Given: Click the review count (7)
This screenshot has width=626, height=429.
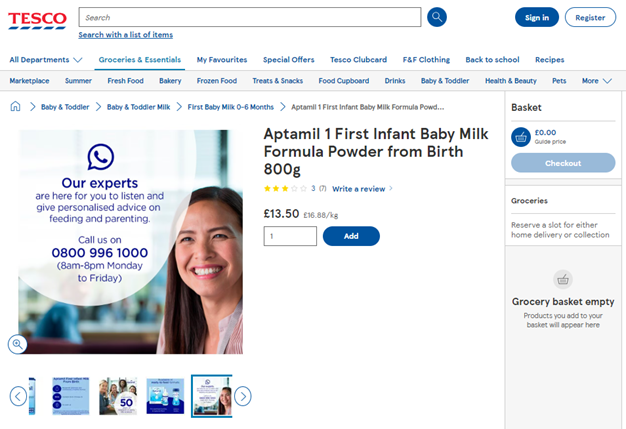Looking at the screenshot, I should 323,188.
